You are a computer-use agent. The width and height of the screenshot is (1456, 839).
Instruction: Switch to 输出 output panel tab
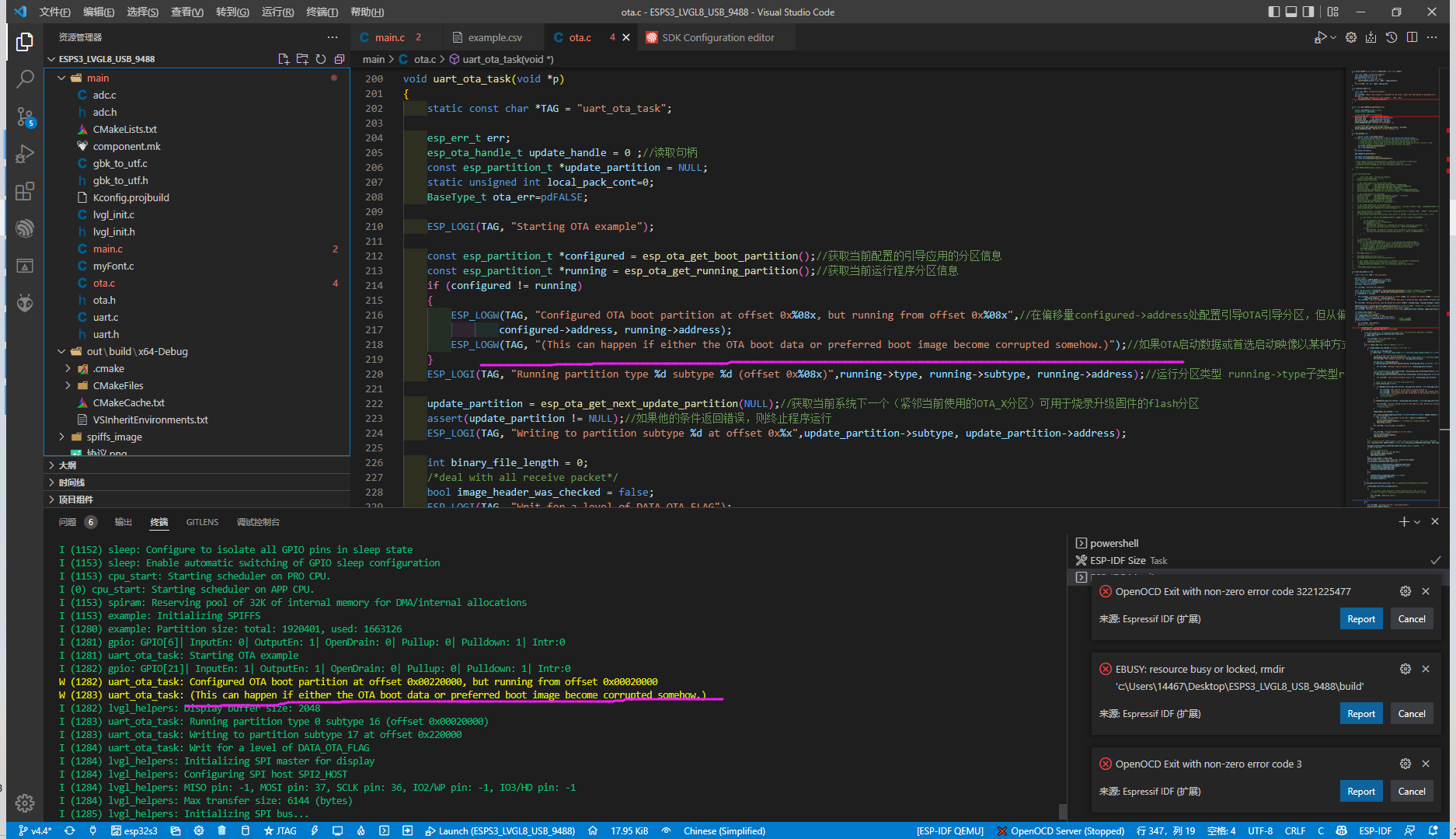pyautogui.click(x=123, y=522)
